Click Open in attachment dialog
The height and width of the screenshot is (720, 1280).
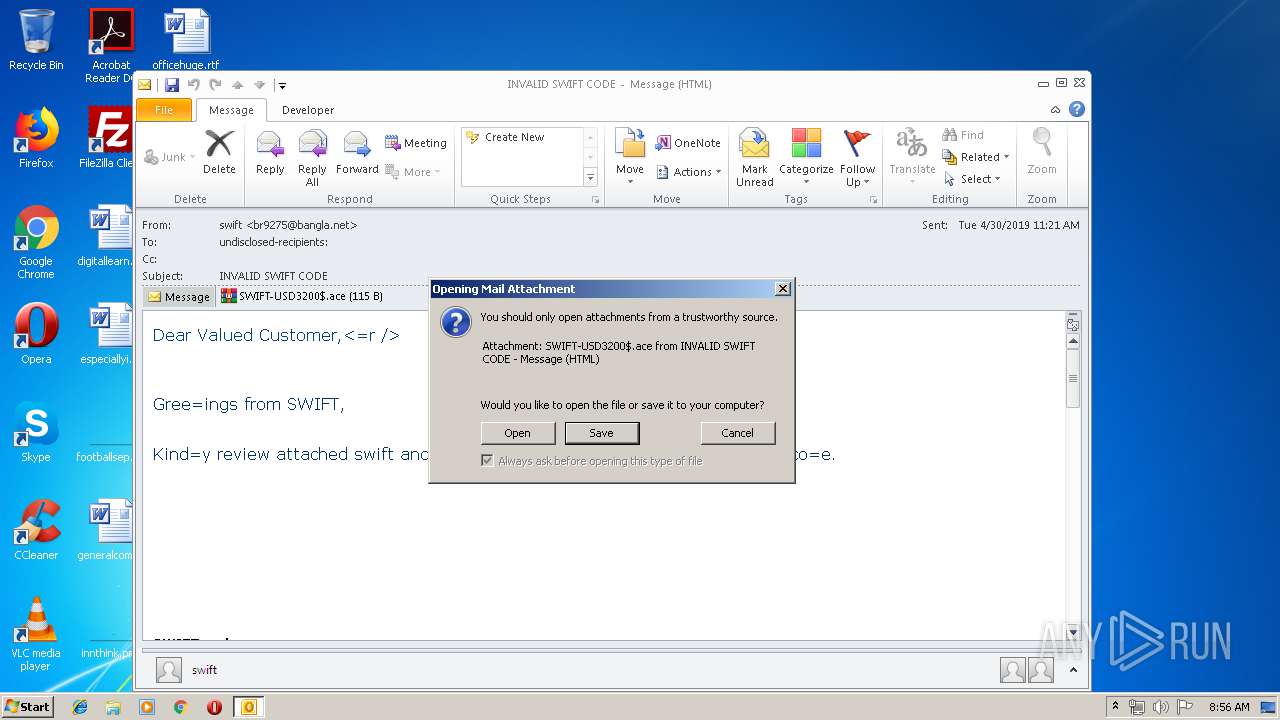pyautogui.click(x=517, y=433)
